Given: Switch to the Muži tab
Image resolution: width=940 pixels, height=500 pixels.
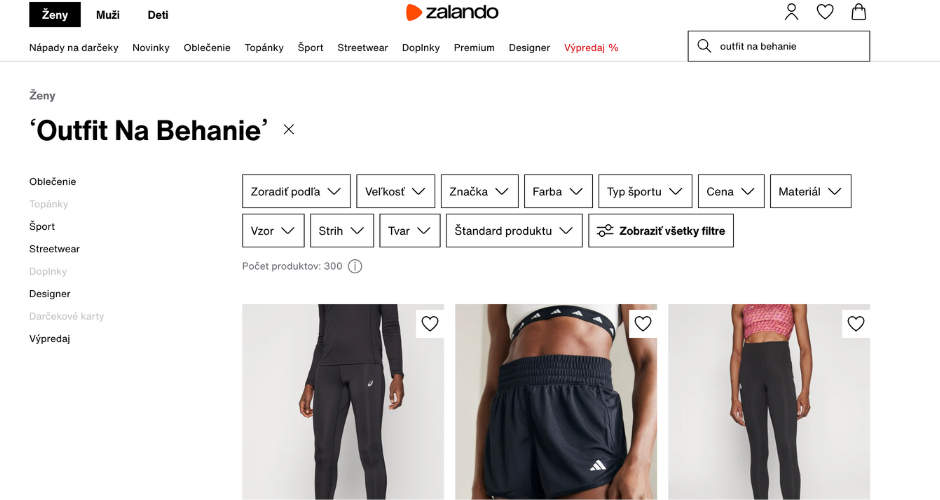Looking at the screenshot, I should tap(108, 15).
